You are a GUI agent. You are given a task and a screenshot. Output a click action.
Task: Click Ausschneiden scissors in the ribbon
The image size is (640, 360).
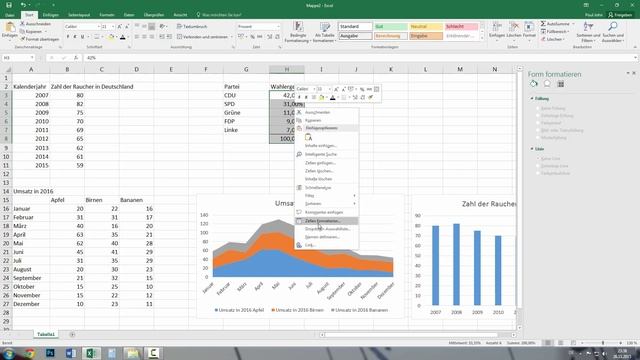(23, 24)
